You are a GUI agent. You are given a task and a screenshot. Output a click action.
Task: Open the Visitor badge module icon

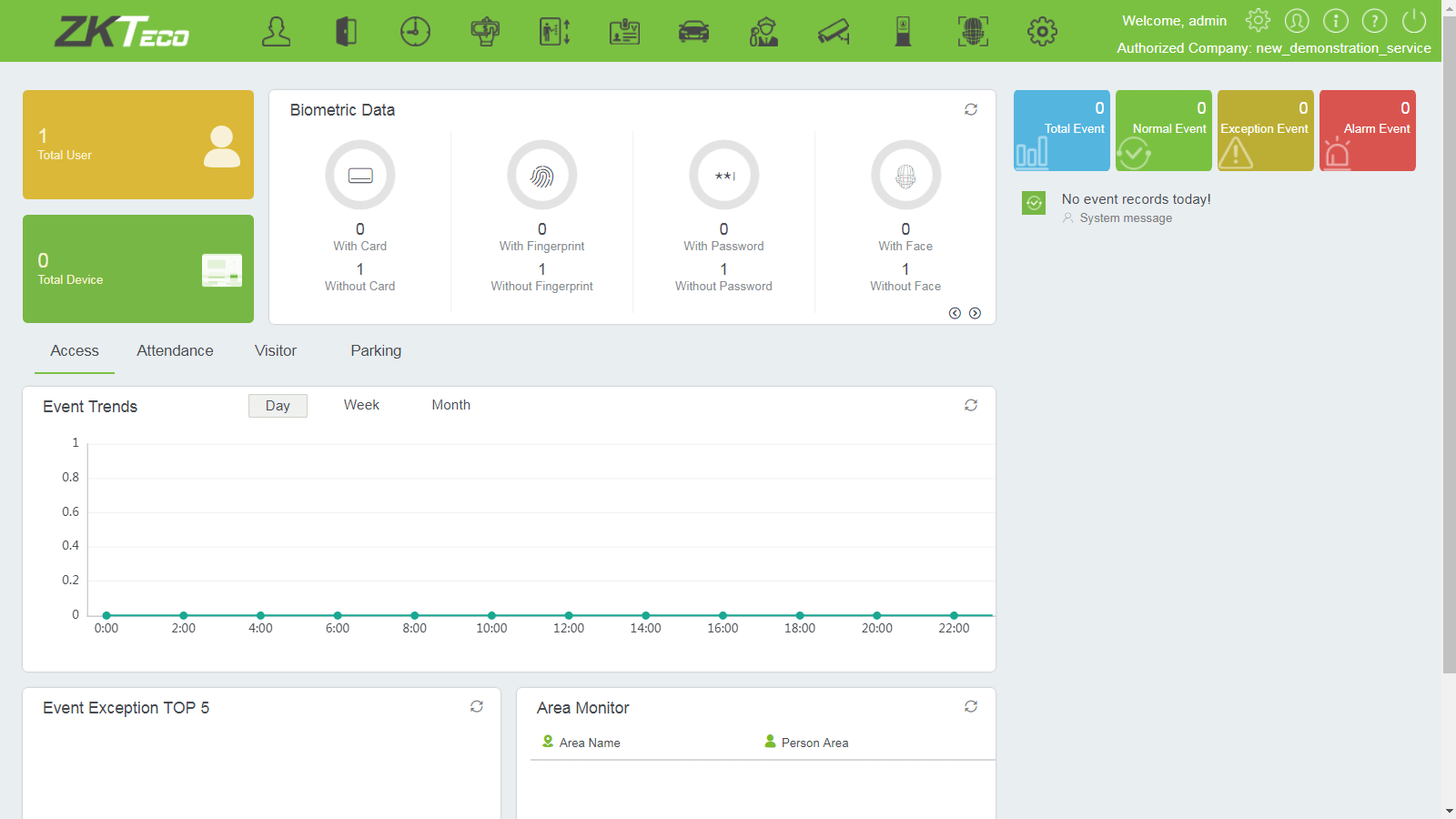[624, 32]
